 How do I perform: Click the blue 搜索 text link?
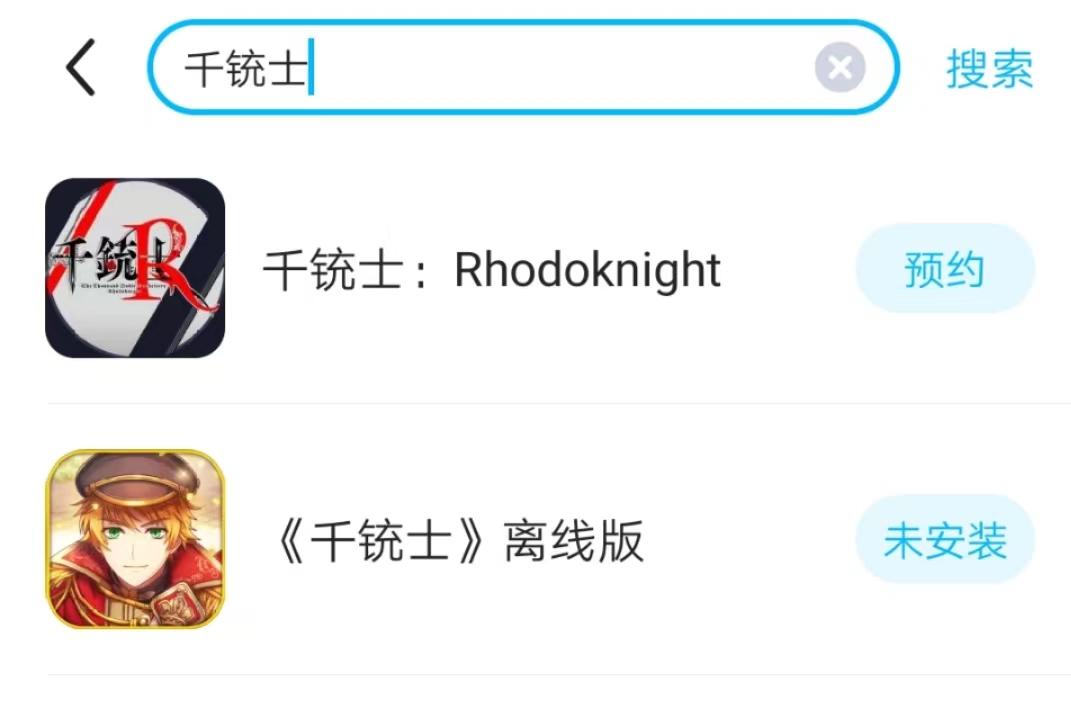[989, 68]
